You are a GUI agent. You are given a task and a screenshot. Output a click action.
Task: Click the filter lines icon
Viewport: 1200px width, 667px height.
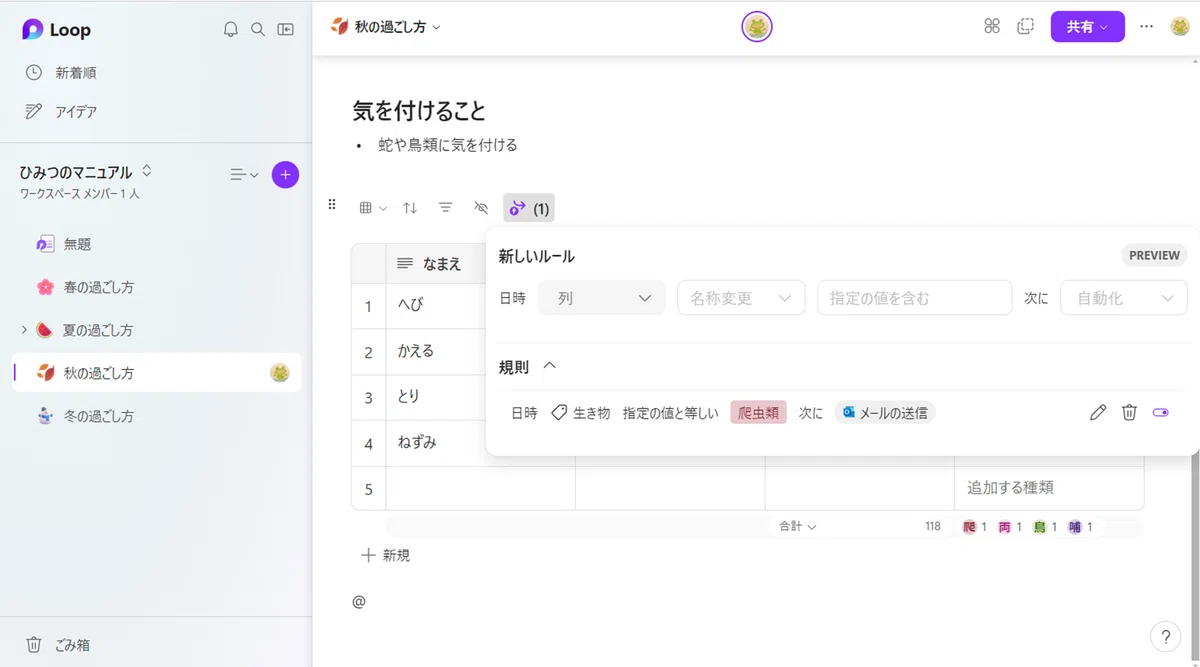tap(446, 208)
